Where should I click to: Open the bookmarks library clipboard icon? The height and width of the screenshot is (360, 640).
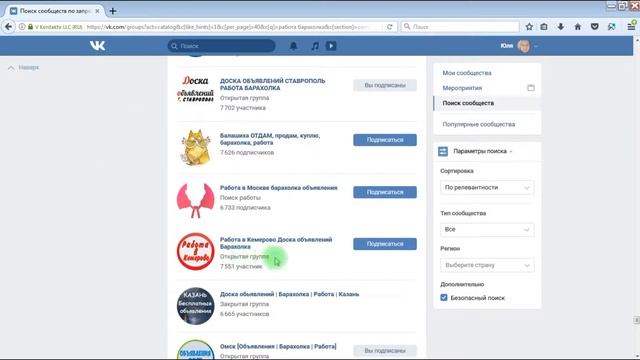544,27
